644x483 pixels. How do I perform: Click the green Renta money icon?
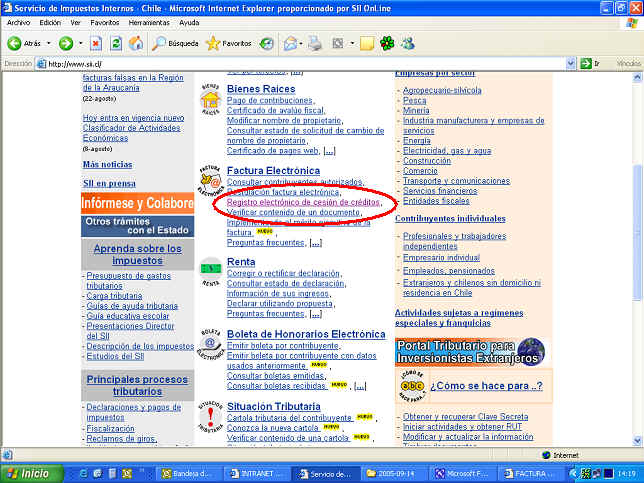pyautogui.click(x=211, y=271)
